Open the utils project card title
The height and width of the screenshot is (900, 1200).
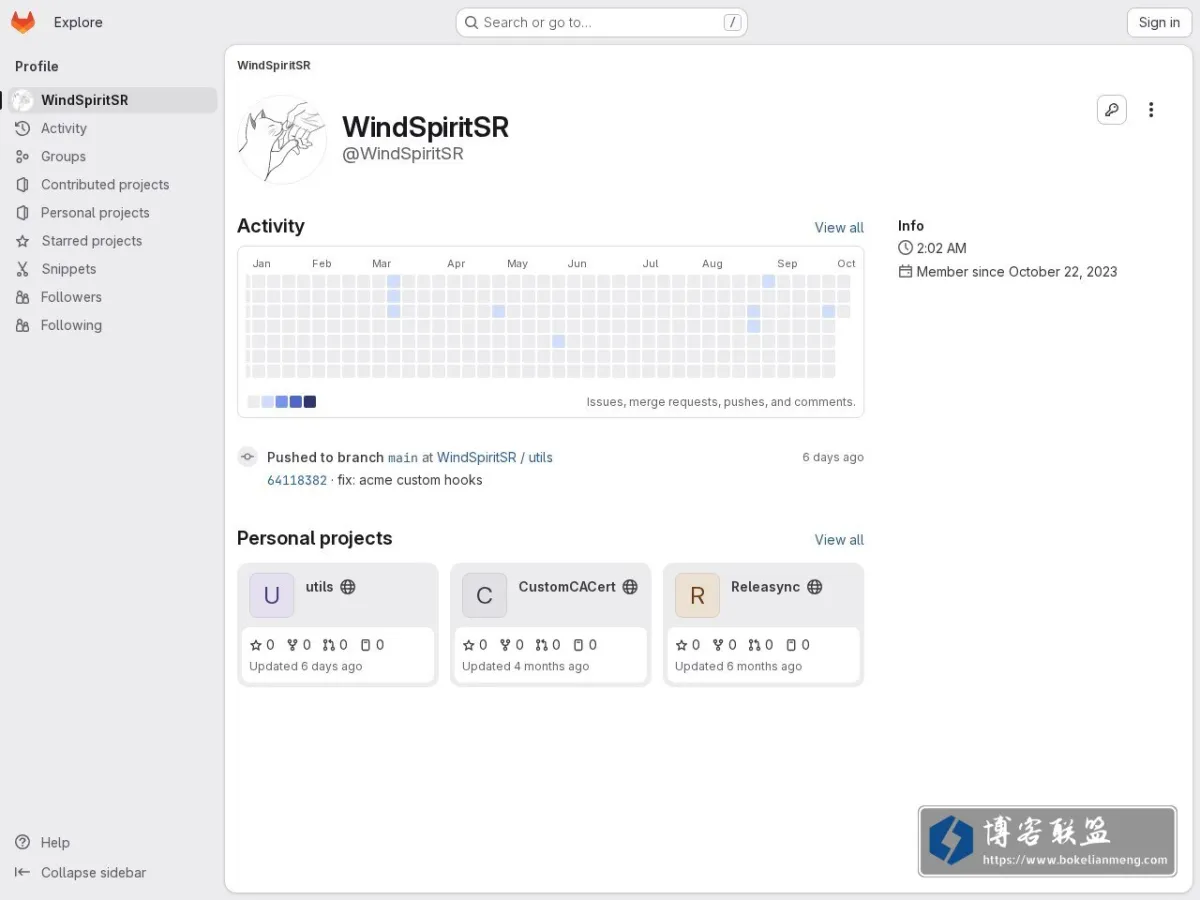click(319, 587)
